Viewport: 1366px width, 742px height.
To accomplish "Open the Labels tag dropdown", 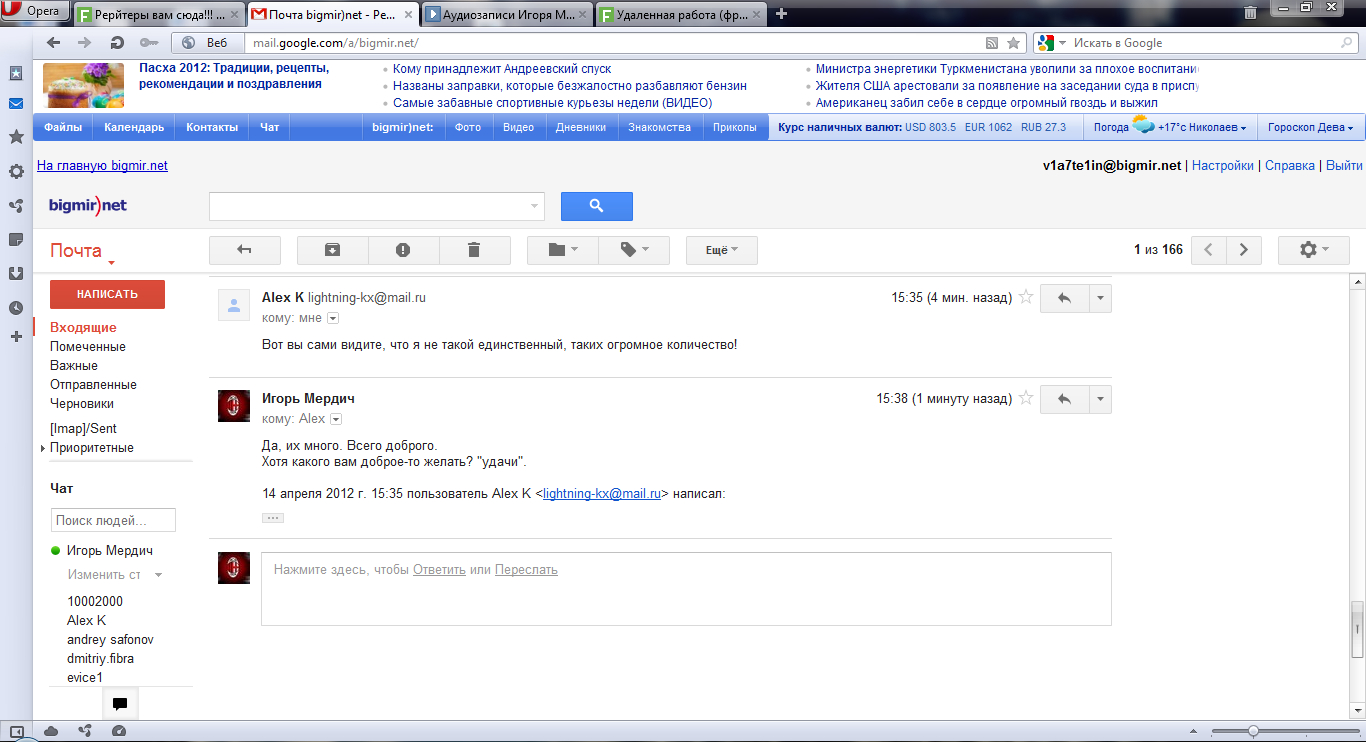I will 634,250.
